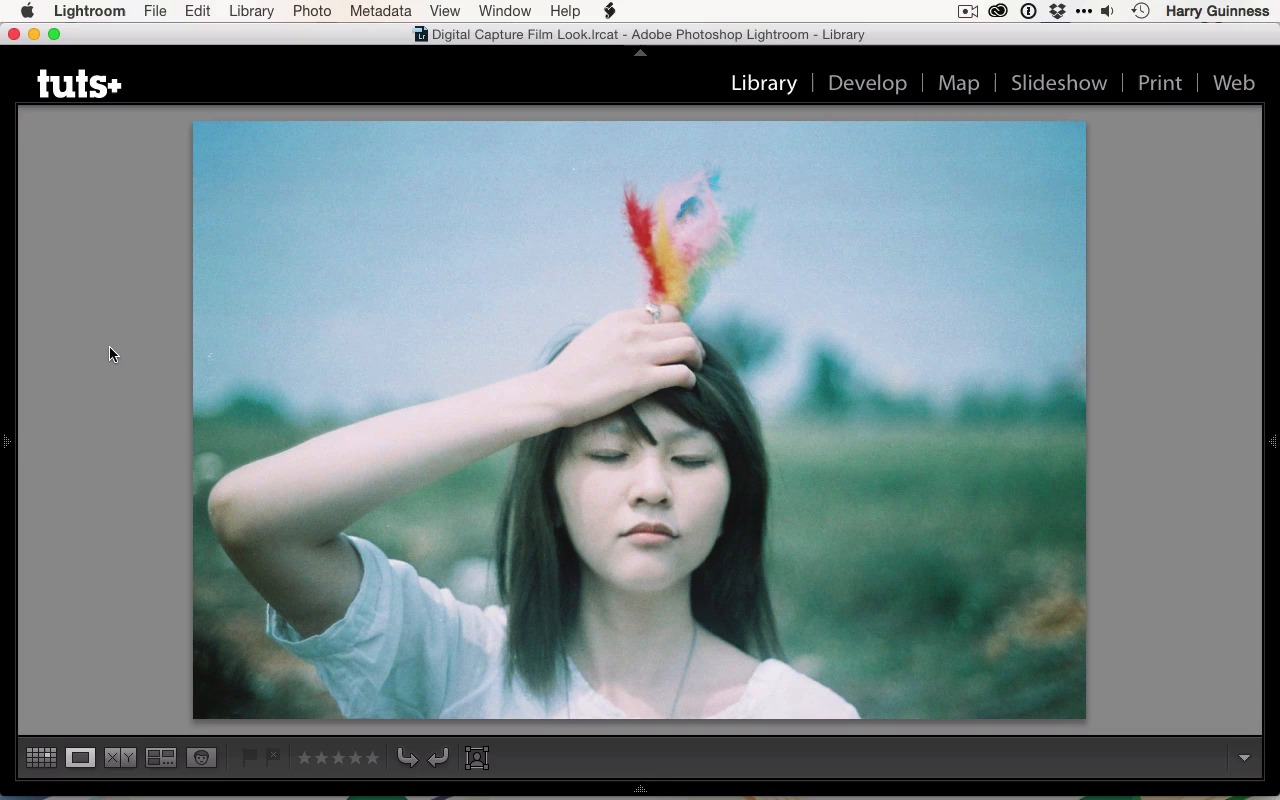Set rating to two stars
1280x800 pixels.
tap(322, 758)
